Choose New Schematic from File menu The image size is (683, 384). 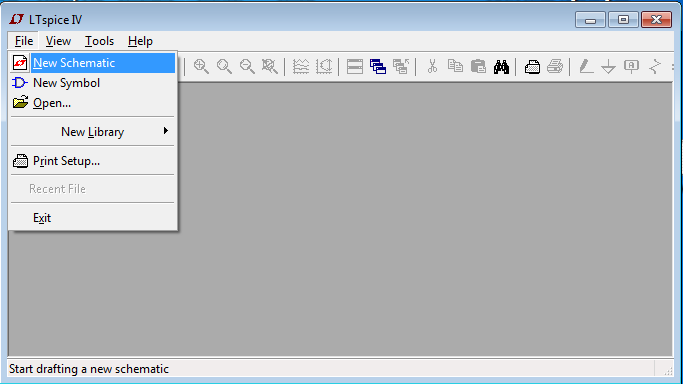(93, 63)
